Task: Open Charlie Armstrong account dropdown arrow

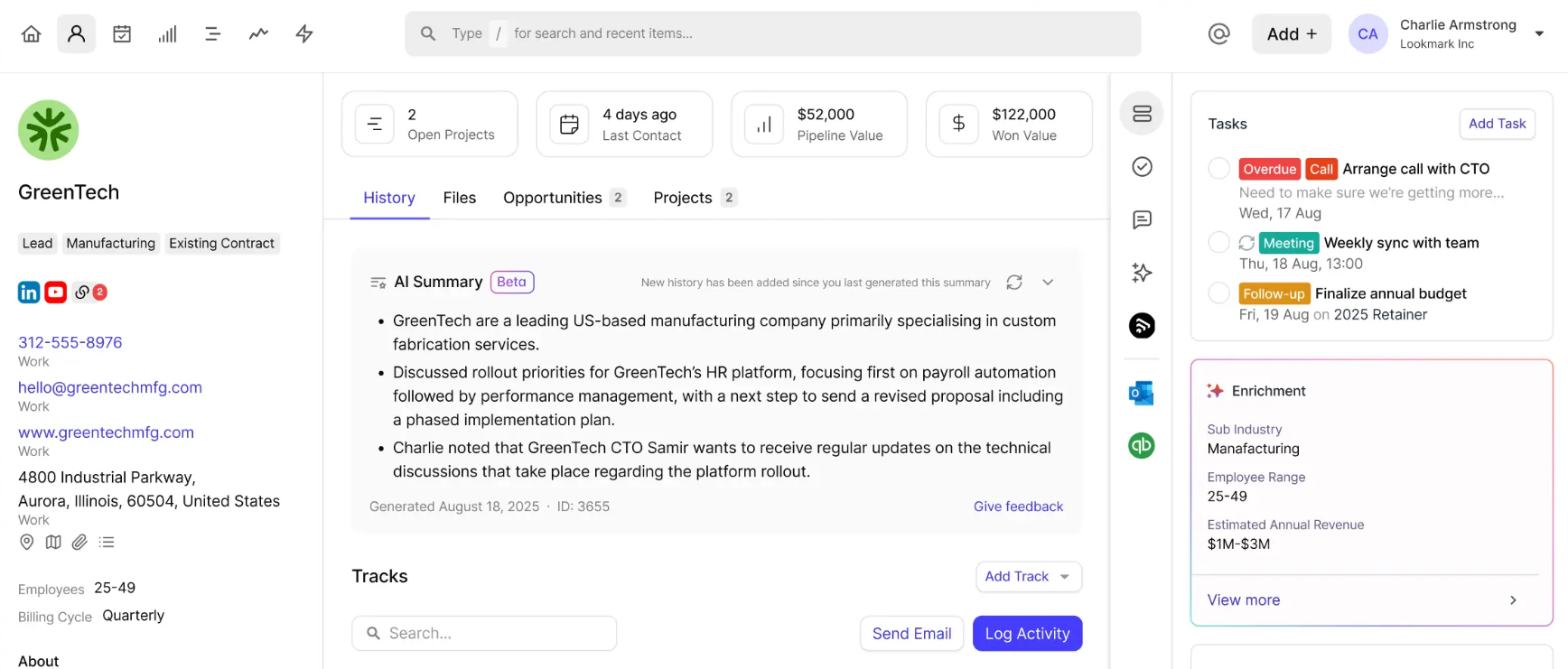Action: [x=1539, y=33]
